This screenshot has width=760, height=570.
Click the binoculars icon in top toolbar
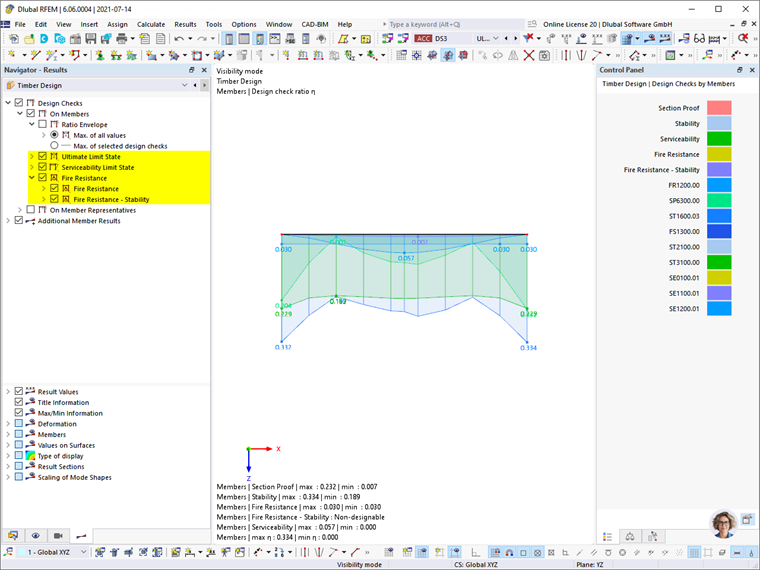(699, 39)
